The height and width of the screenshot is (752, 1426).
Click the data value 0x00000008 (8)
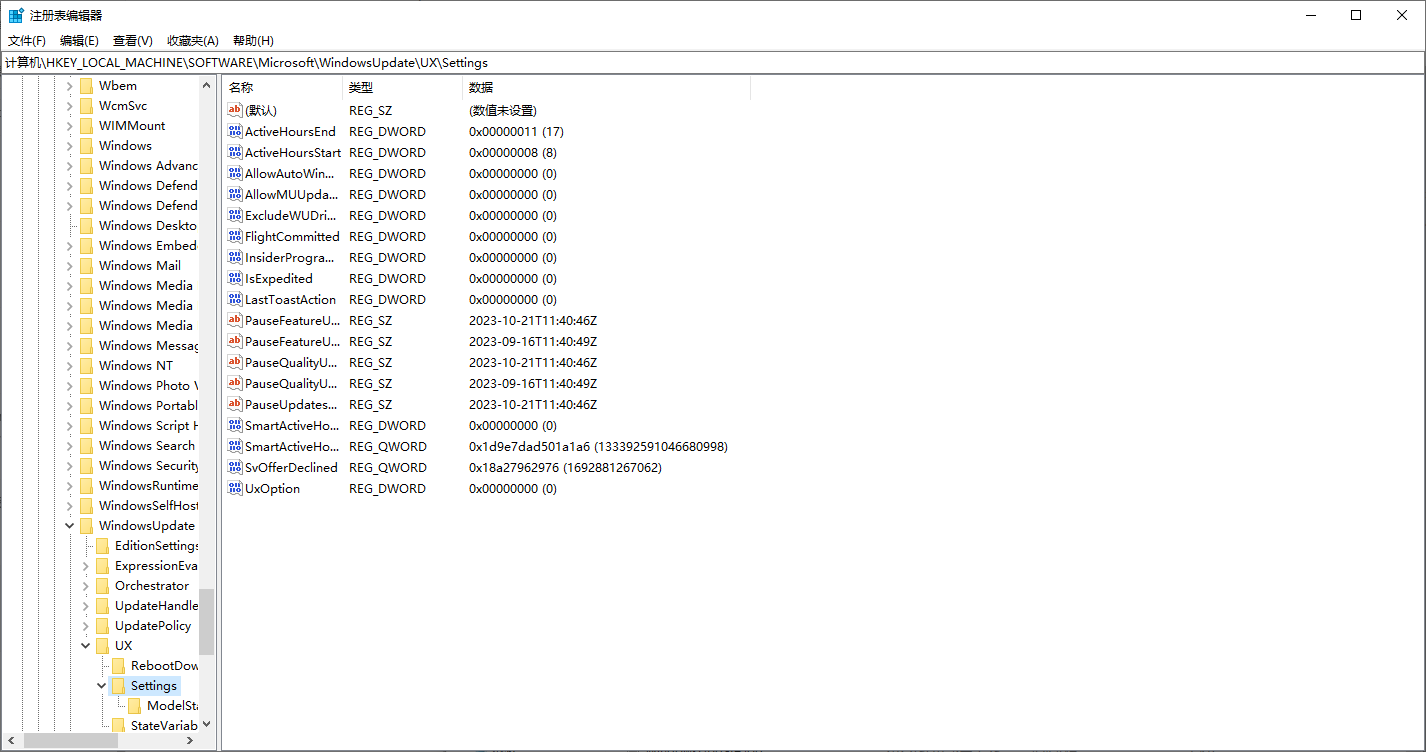coord(513,152)
